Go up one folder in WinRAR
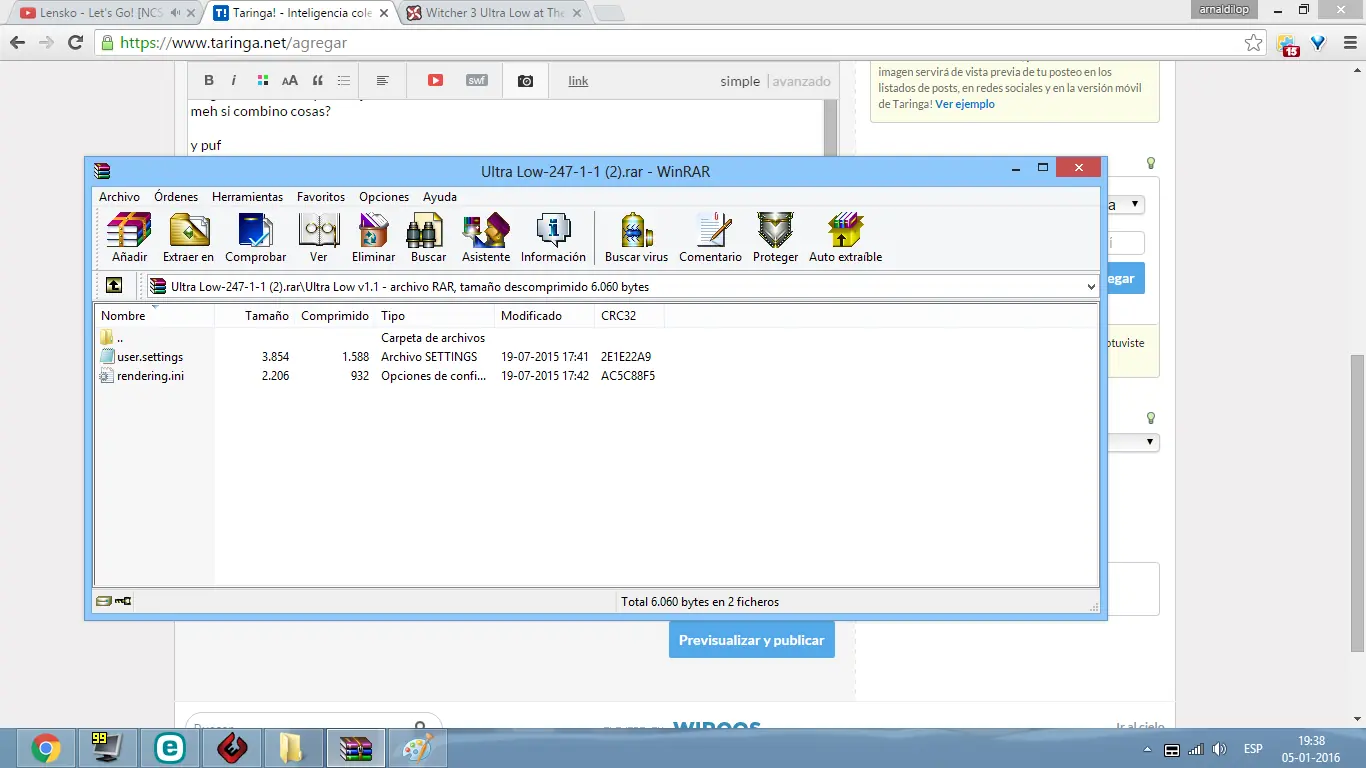The width and height of the screenshot is (1366, 768). (114, 286)
